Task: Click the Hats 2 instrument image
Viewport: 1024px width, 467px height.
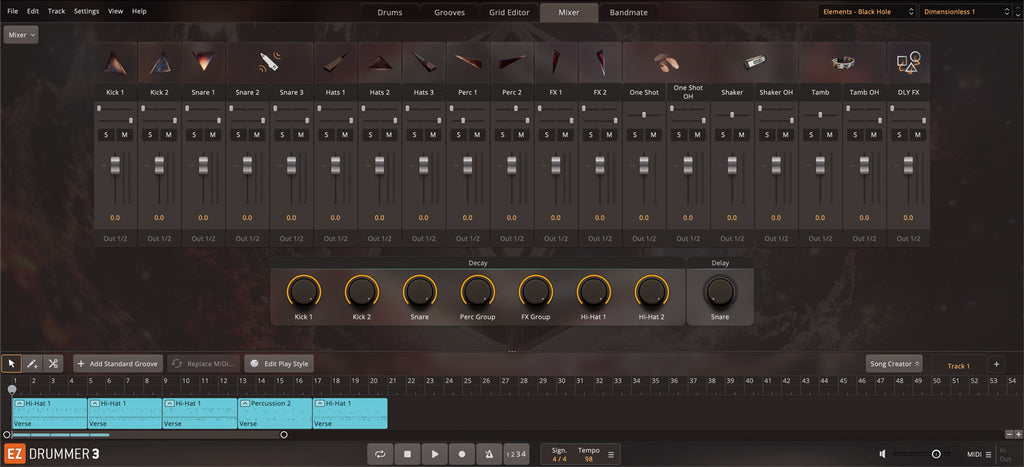Action: click(x=379, y=63)
